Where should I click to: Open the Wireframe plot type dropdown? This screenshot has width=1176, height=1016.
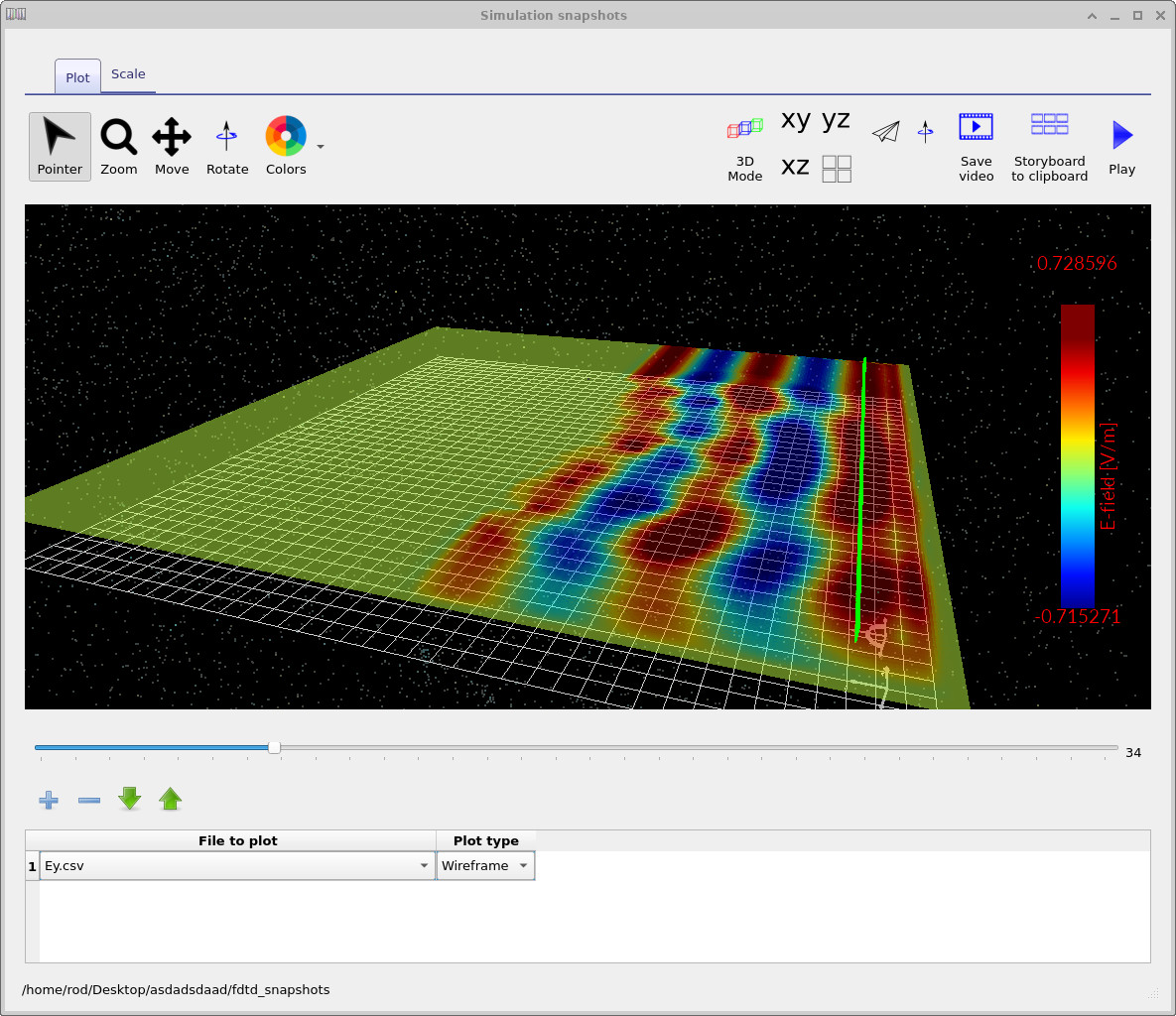(485, 865)
